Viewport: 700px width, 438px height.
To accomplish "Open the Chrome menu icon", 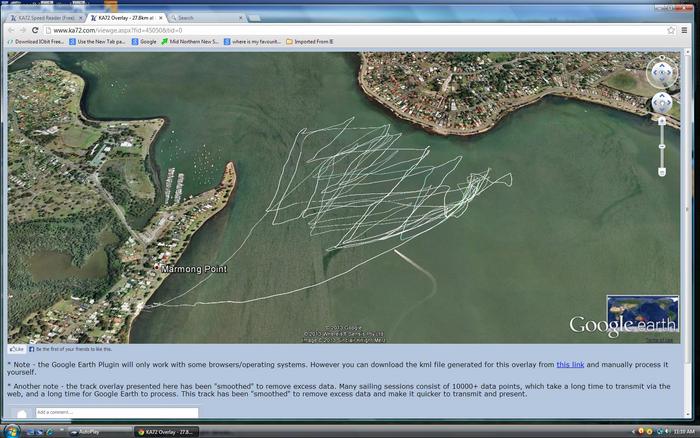I will 686,30.
